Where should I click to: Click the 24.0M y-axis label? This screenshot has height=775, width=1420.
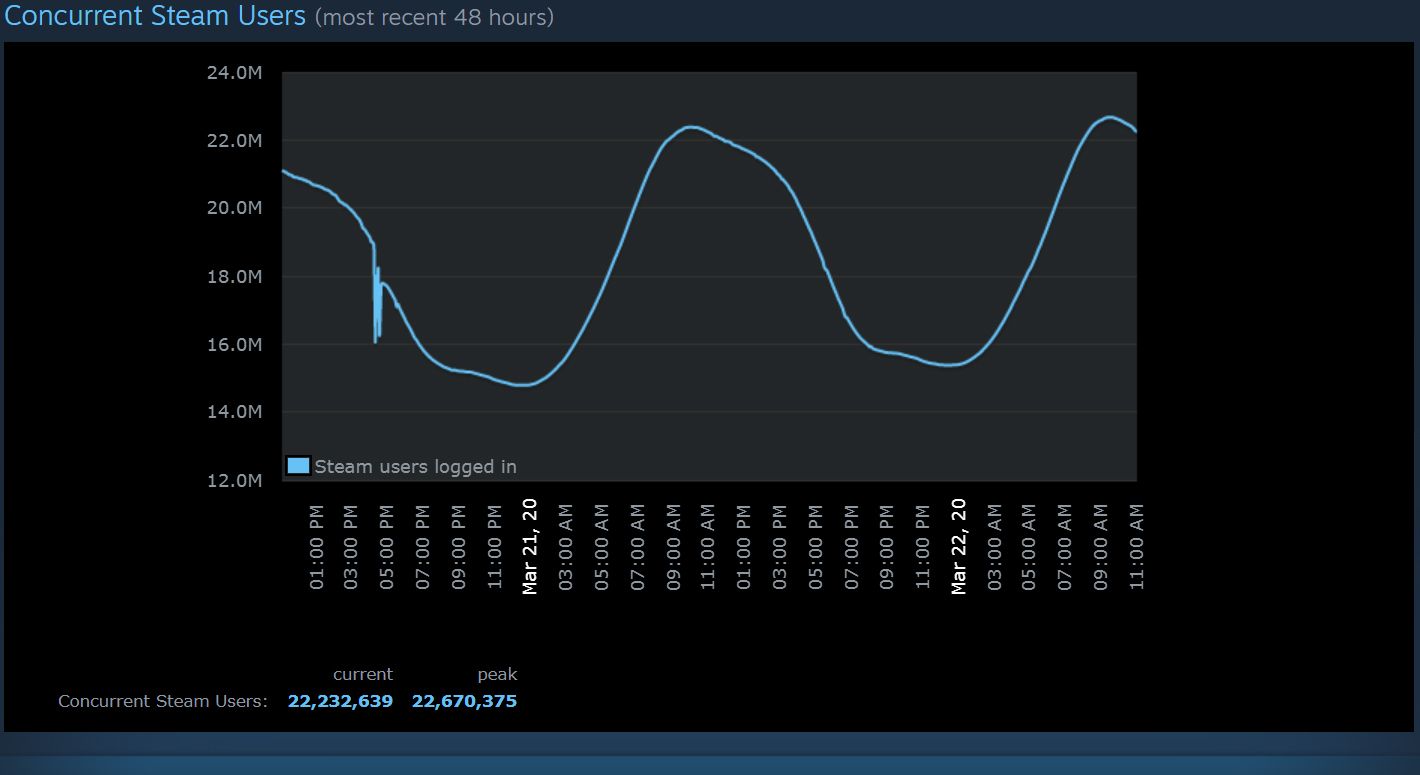pyautogui.click(x=235, y=72)
